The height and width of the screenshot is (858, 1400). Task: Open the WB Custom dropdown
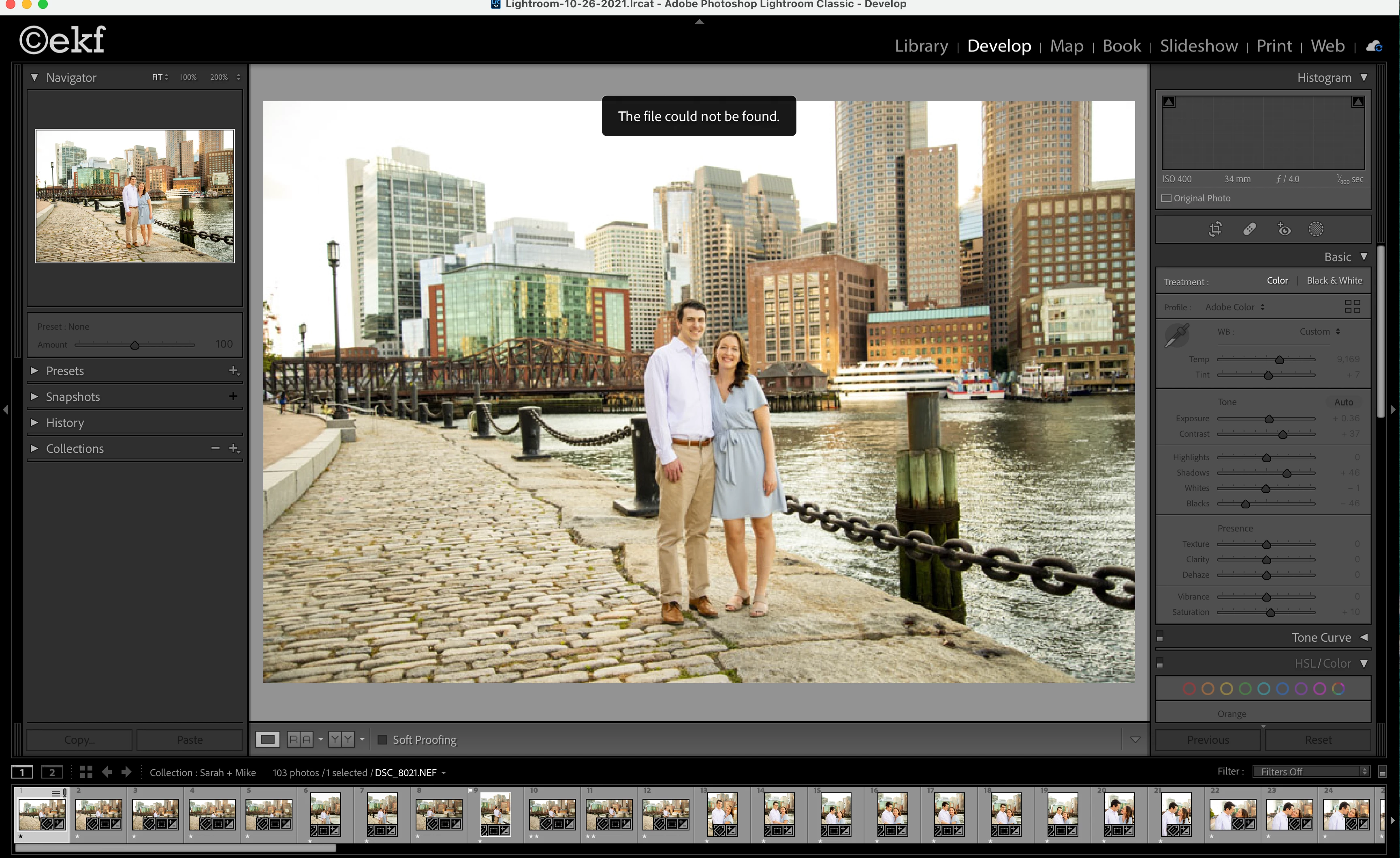(x=1319, y=331)
